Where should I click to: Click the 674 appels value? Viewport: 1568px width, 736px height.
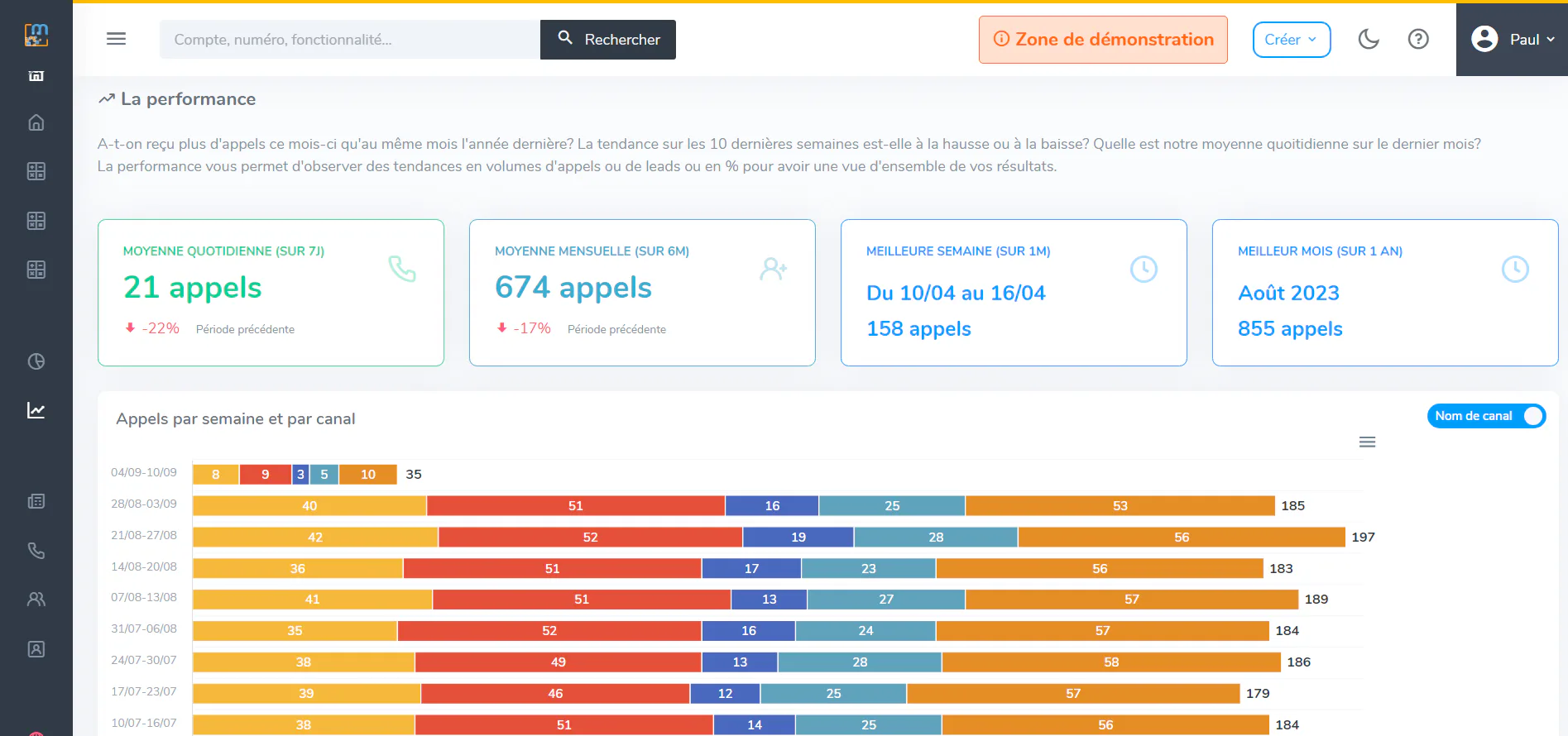click(573, 287)
